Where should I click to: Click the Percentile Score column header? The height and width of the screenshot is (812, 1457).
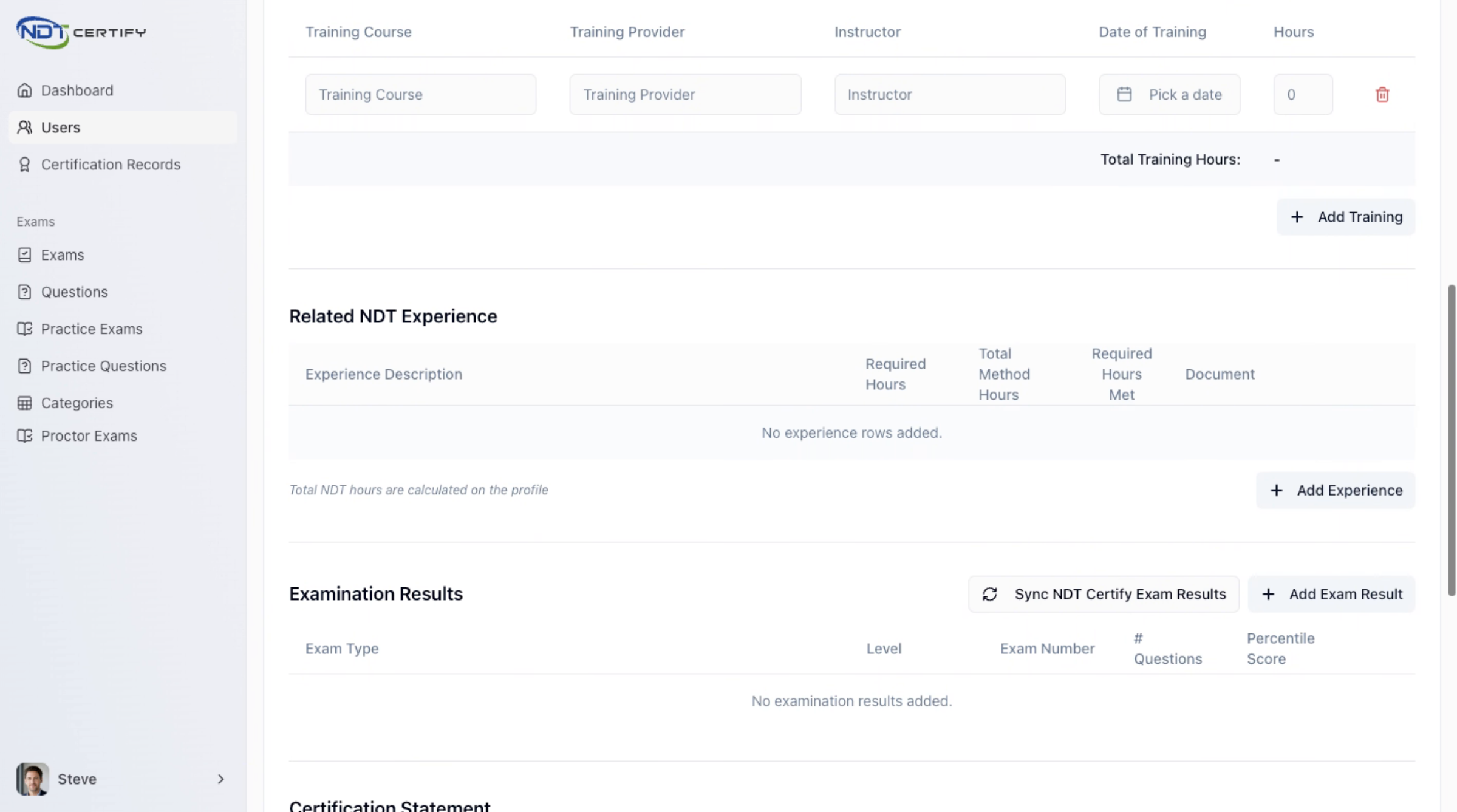1280,649
